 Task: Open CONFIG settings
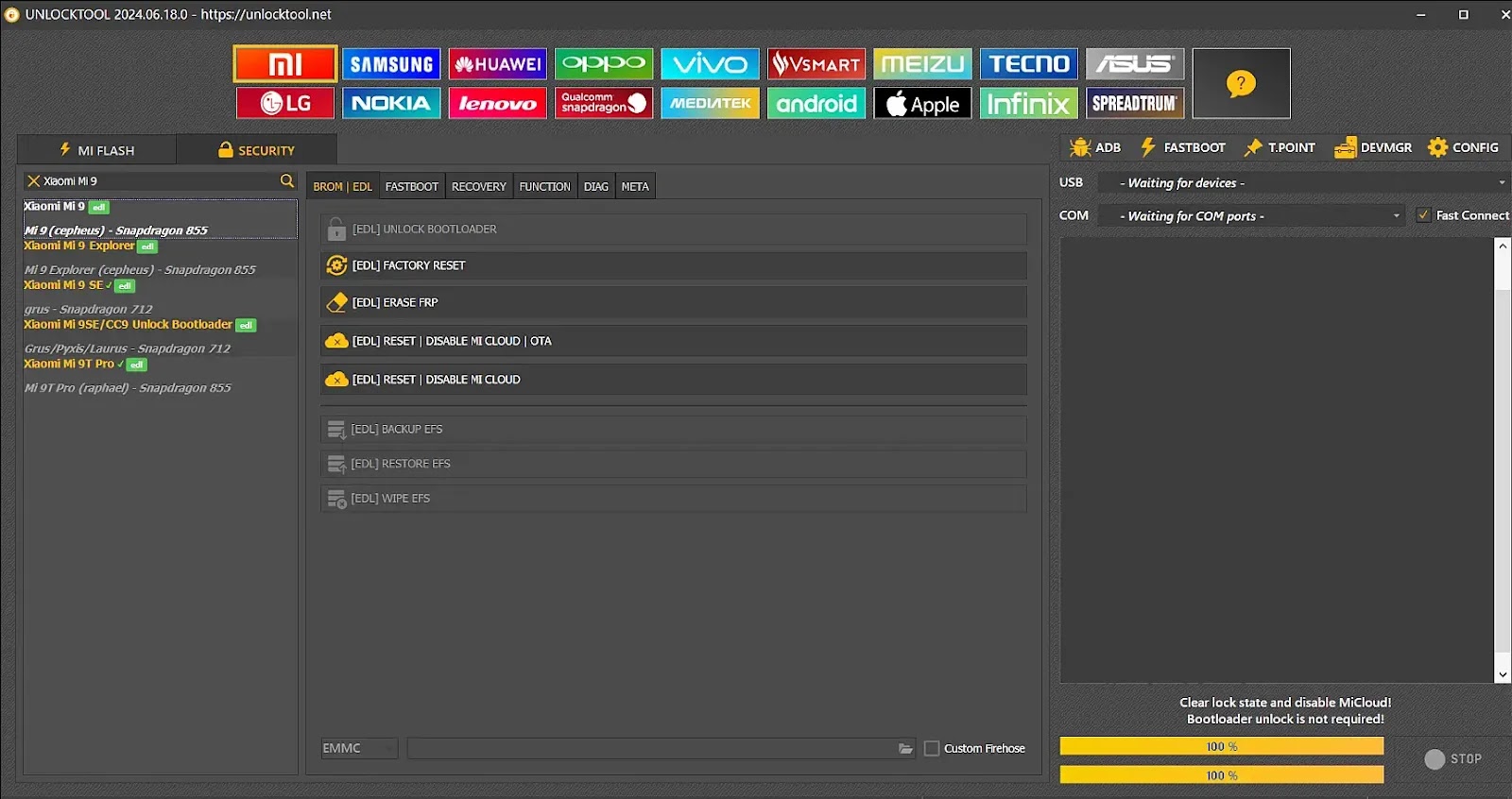1464,147
